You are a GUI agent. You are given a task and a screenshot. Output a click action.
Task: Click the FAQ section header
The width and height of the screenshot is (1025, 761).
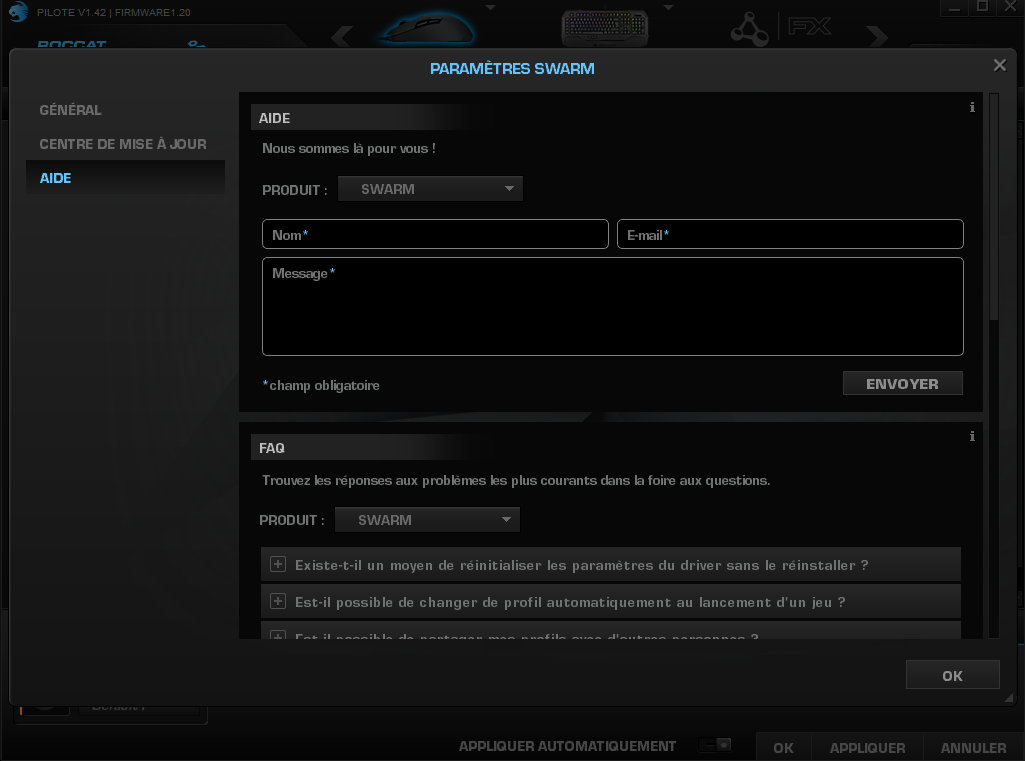[x=271, y=448]
